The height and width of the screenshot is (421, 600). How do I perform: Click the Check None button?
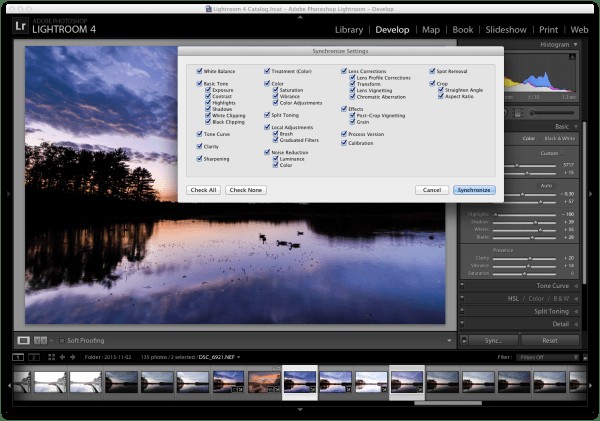[x=246, y=190]
